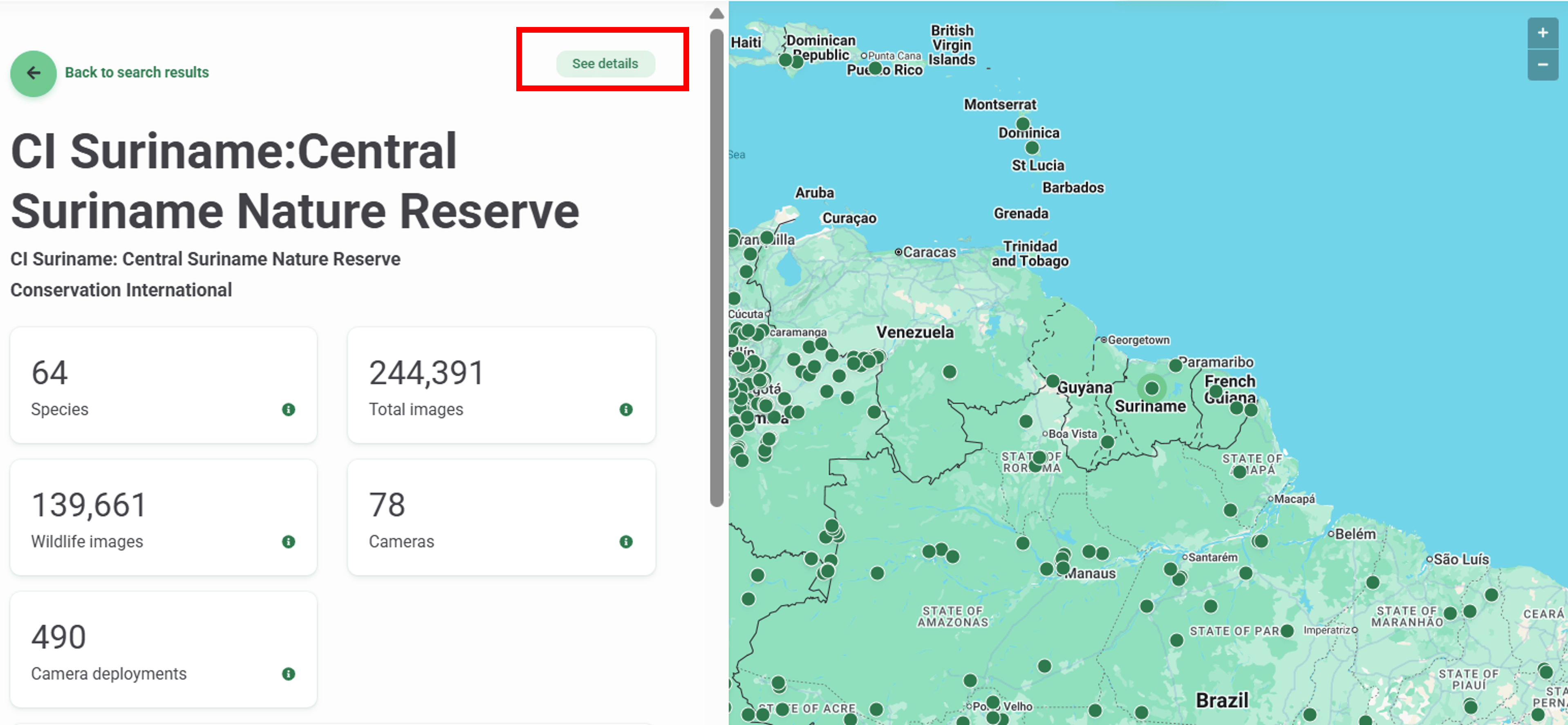Open the Wildlife images info icon
Viewport: 1568px width, 725px height.
coord(289,542)
